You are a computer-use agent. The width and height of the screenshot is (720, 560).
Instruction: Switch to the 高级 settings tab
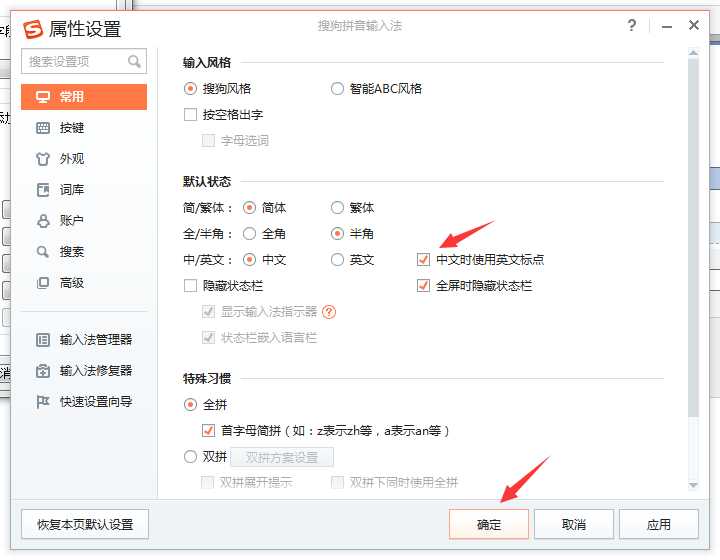pyautogui.click(x=84, y=283)
